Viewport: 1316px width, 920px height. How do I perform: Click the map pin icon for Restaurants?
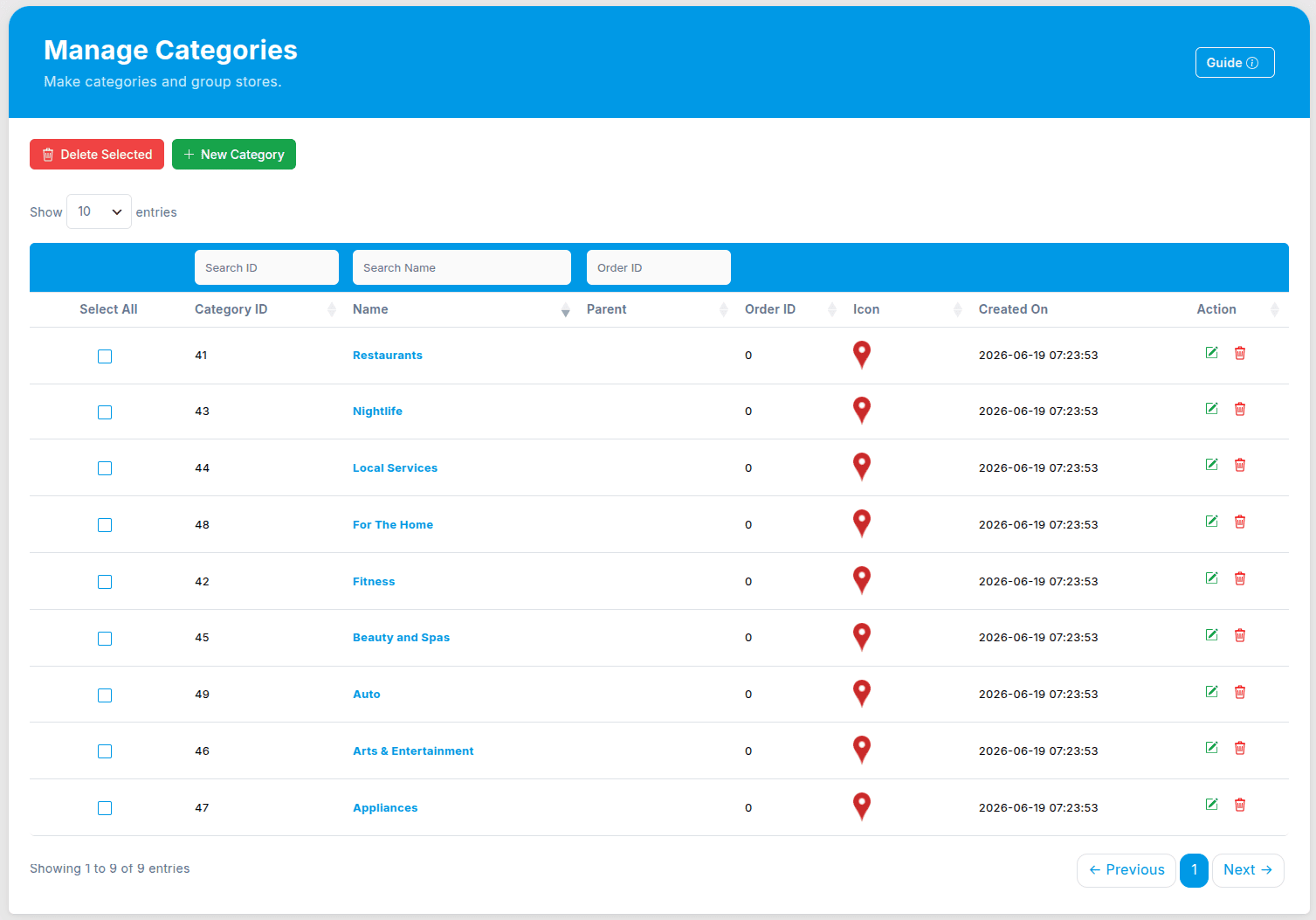pos(862,355)
